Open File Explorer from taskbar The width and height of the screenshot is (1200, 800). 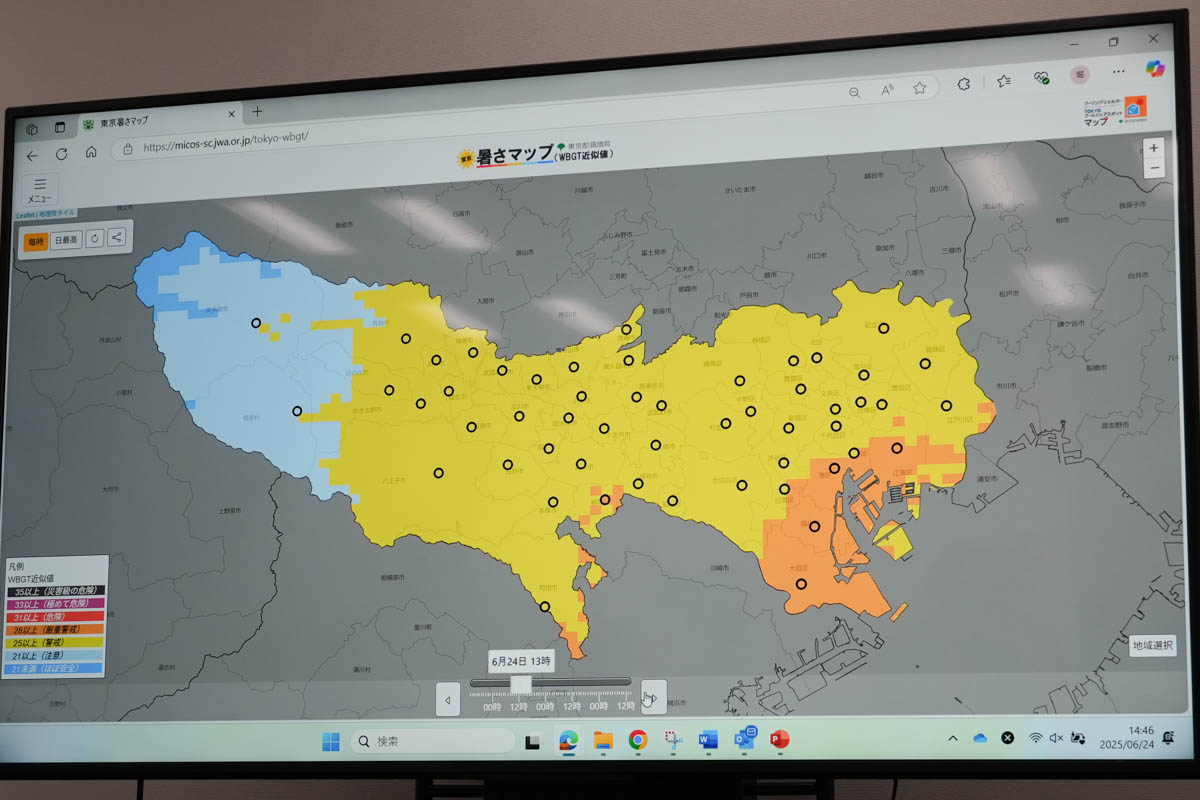point(603,740)
